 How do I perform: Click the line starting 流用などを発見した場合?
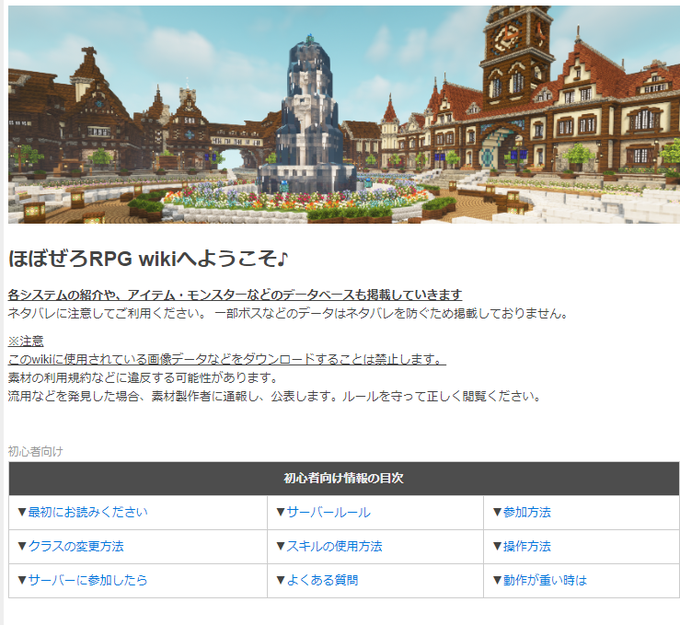(x=275, y=396)
